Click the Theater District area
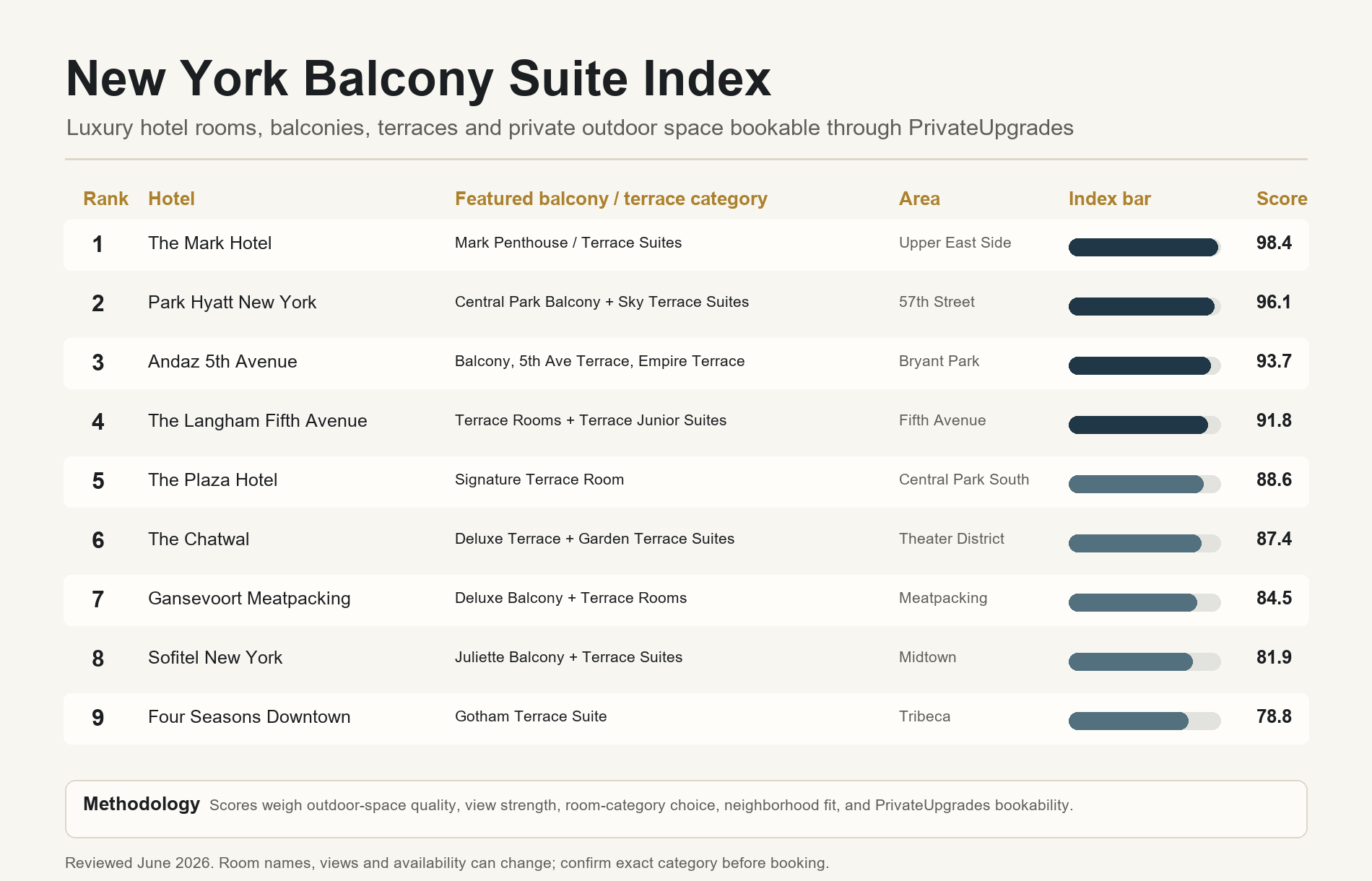Viewport: 1372px width, 881px height. coord(952,539)
